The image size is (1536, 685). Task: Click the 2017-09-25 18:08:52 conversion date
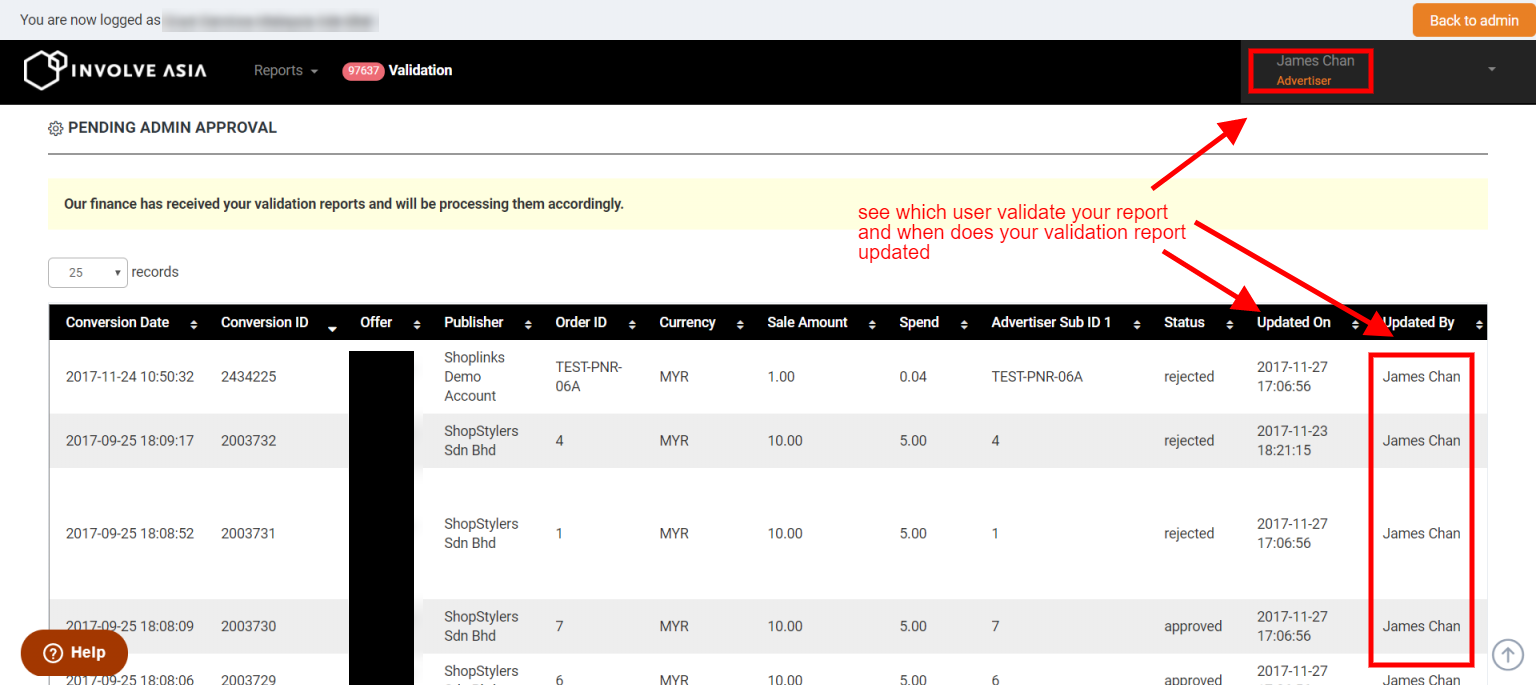(130, 534)
